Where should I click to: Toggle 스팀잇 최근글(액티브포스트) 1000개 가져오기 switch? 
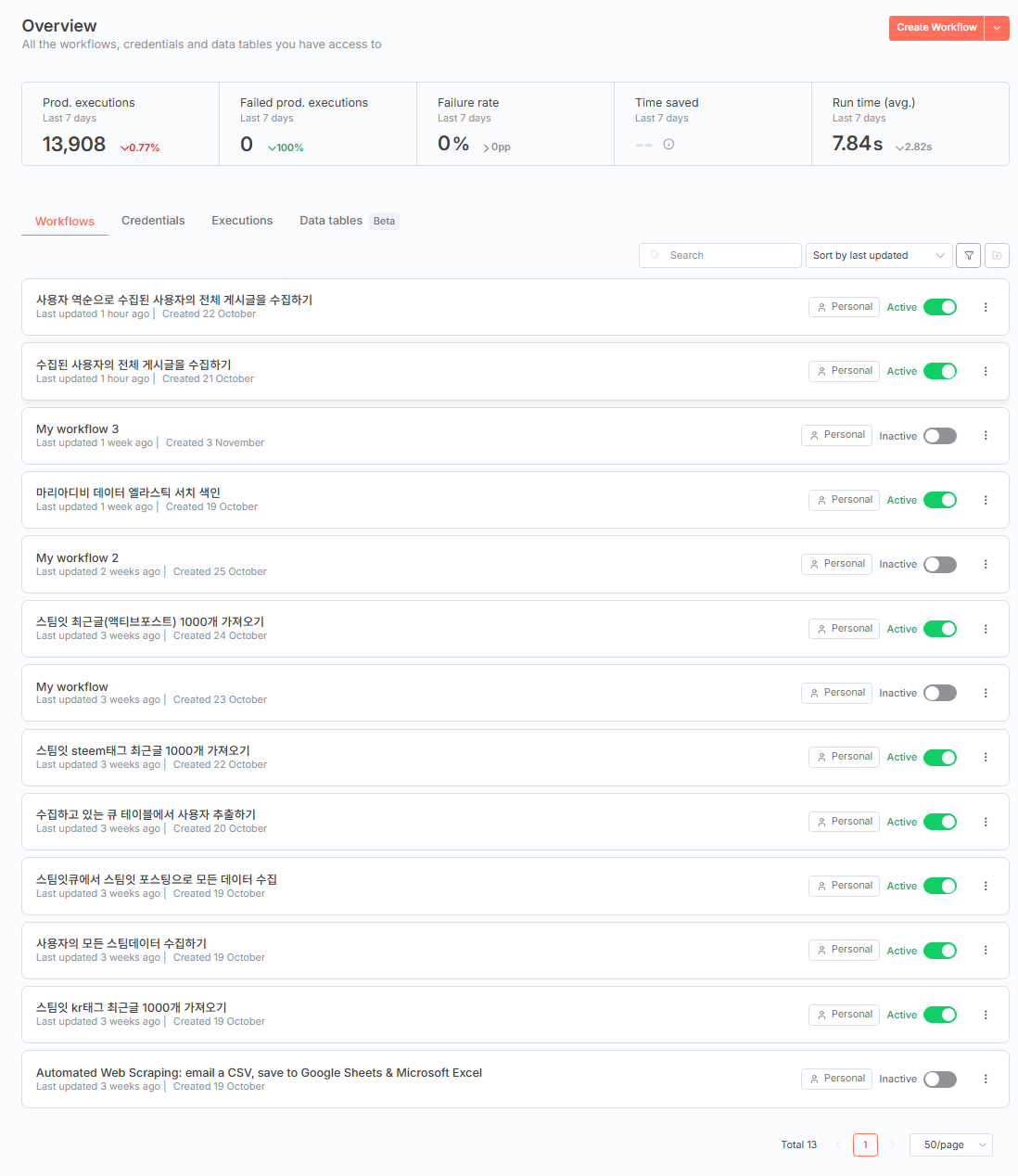pos(940,629)
